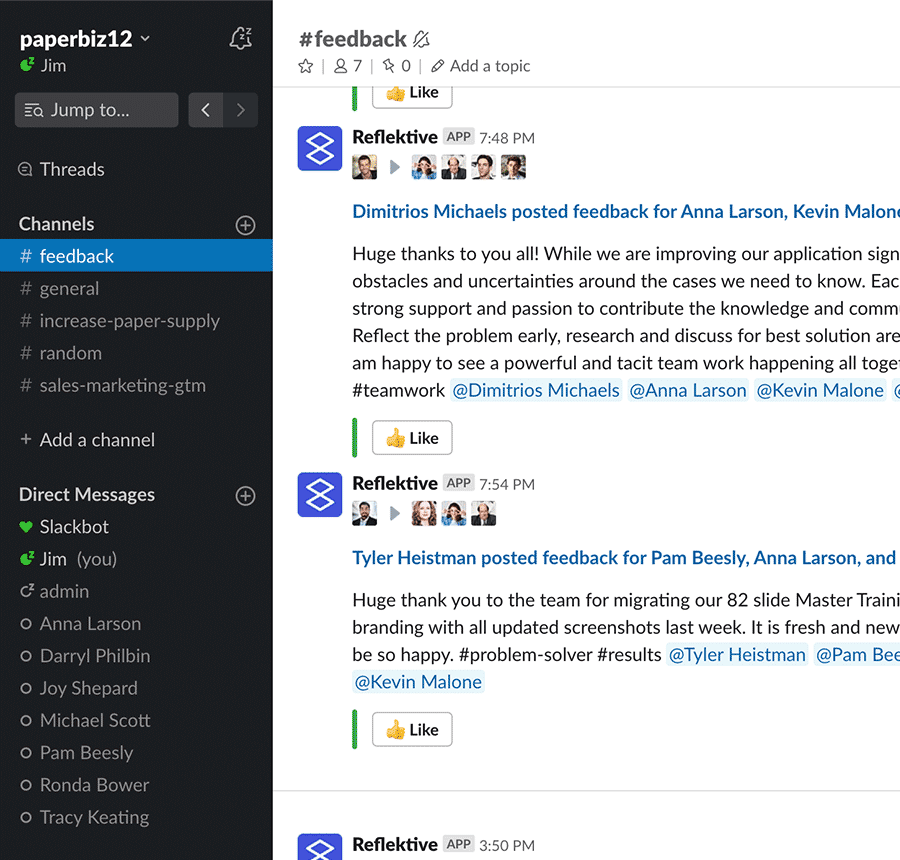Toggle muted bell icon beside #feedback title
Viewport: 900px width, 860px height.
pos(421,39)
